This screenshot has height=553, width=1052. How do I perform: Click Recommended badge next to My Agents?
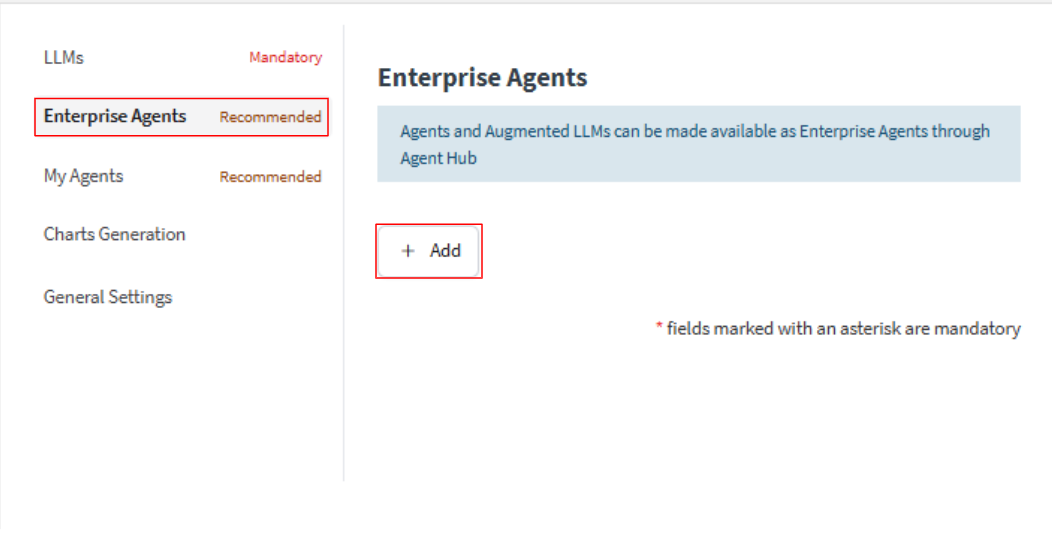coord(270,177)
